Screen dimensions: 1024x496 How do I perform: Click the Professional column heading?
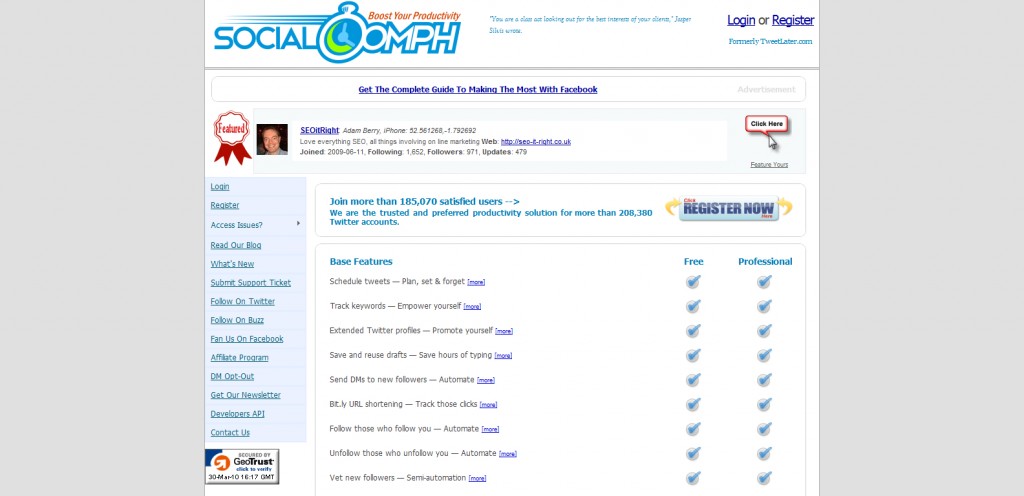[x=765, y=262]
